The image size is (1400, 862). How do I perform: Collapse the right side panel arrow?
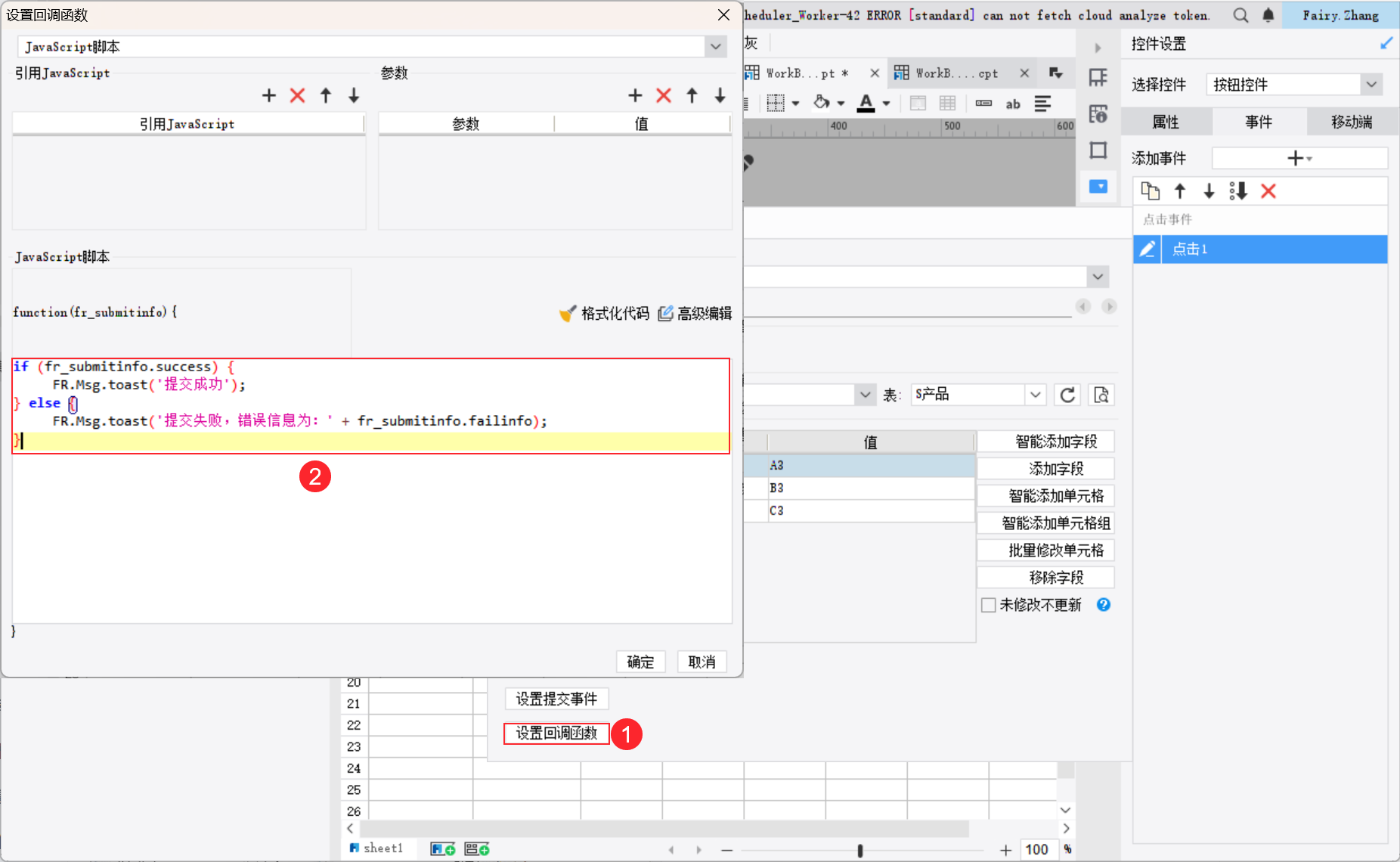(x=1098, y=48)
